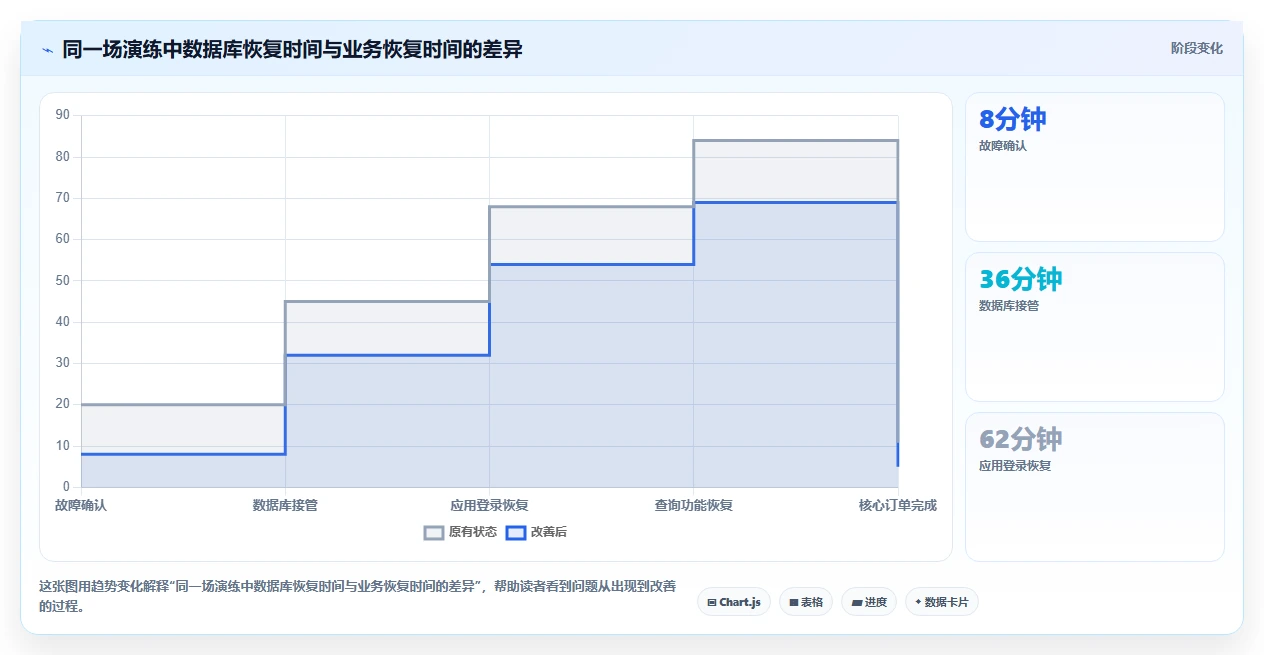Viewport: 1264px width, 655px height.
Task: Click the trend icon beside the title
Action: [47, 49]
